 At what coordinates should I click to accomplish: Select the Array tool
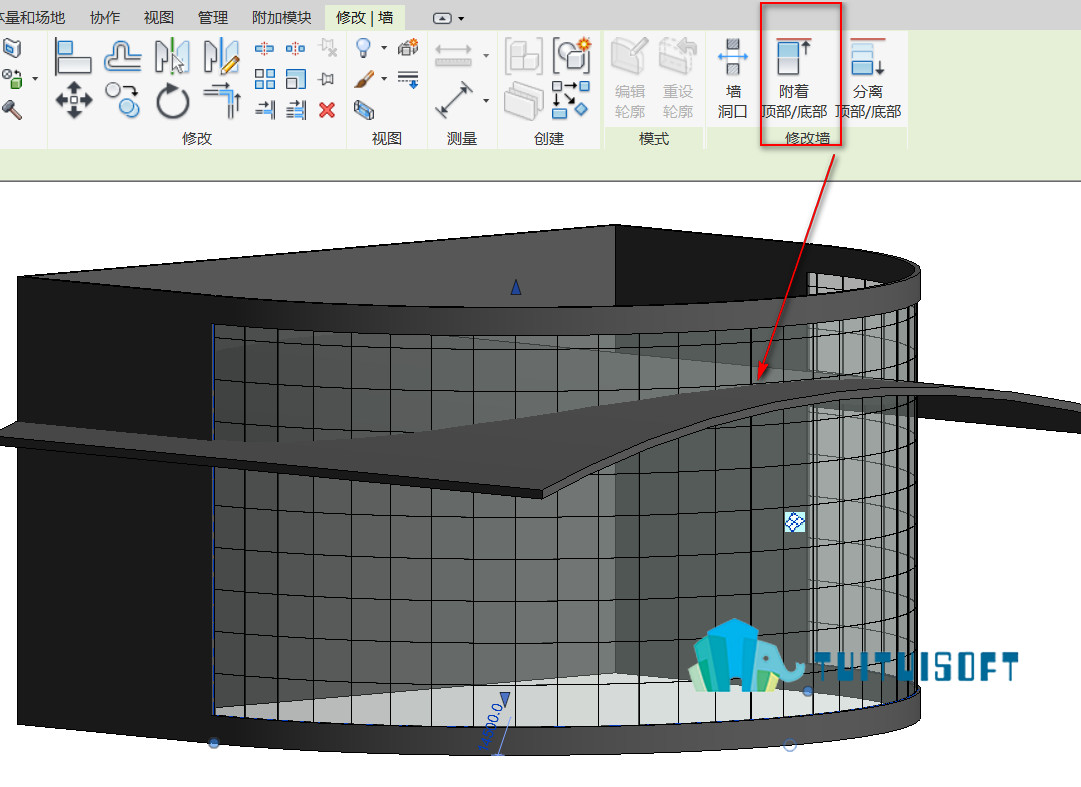click(265, 79)
